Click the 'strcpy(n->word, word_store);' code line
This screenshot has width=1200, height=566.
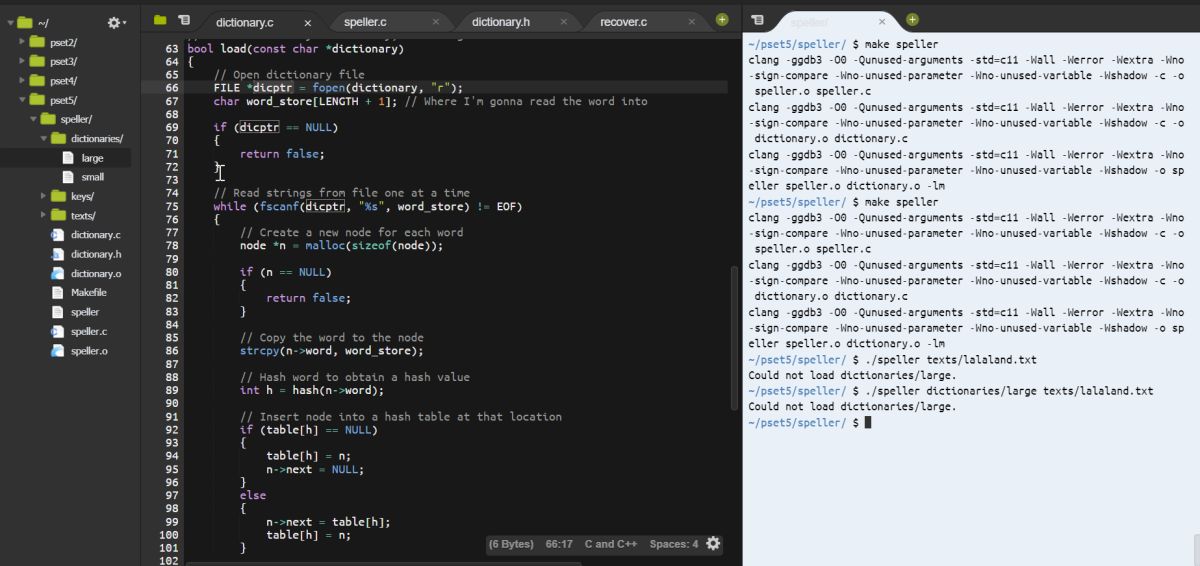[331, 351]
